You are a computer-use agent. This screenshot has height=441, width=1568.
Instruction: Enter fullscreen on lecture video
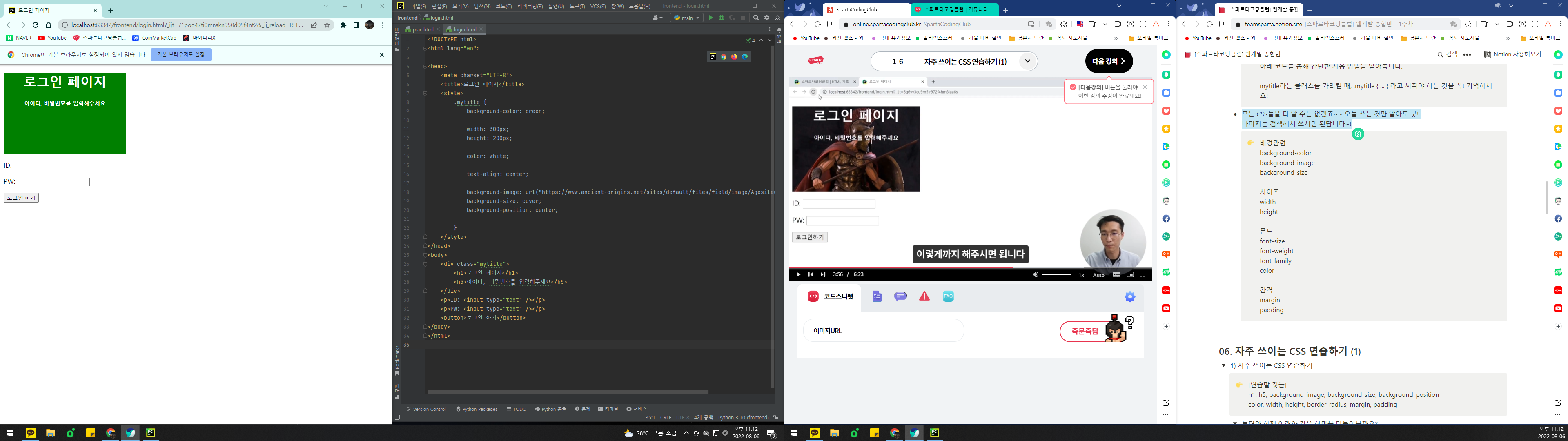point(1143,275)
